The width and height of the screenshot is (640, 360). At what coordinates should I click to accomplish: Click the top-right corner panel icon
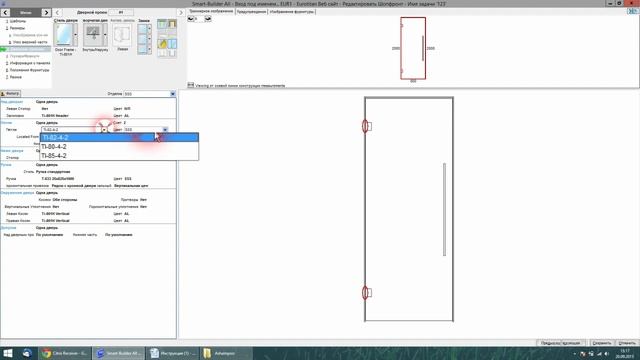point(633,11)
